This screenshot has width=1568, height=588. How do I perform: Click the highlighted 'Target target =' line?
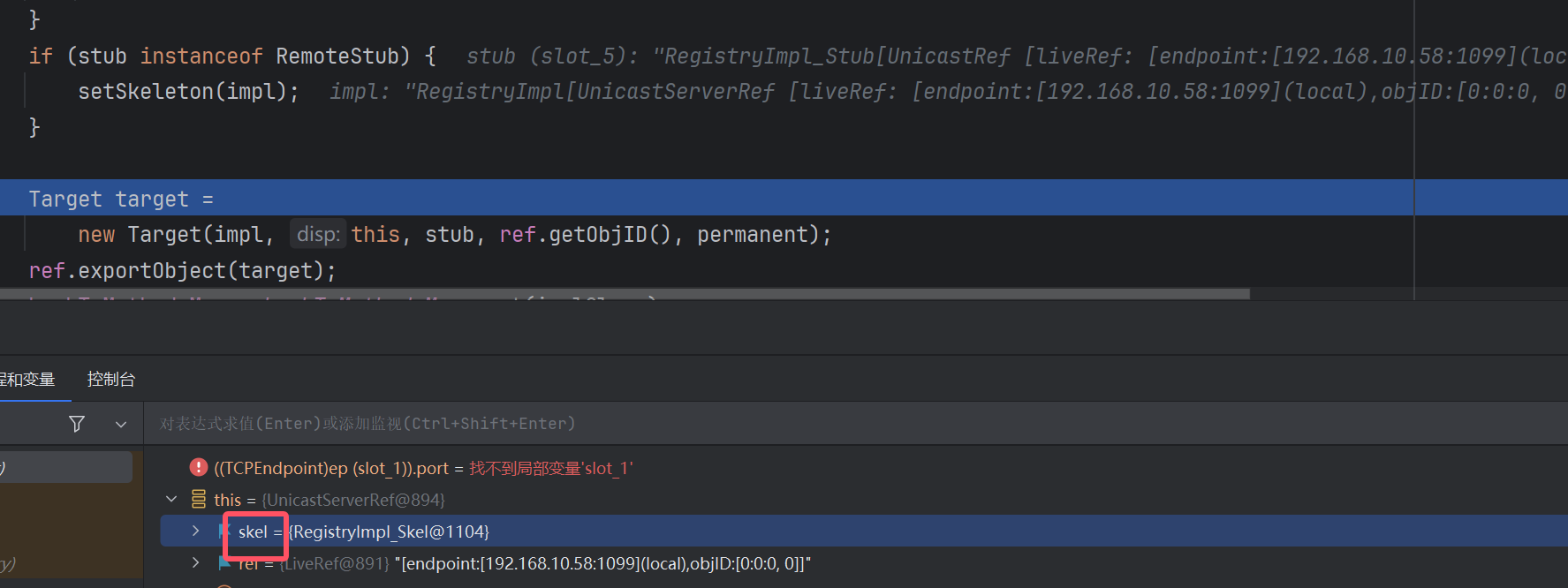pyautogui.click(x=121, y=200)
